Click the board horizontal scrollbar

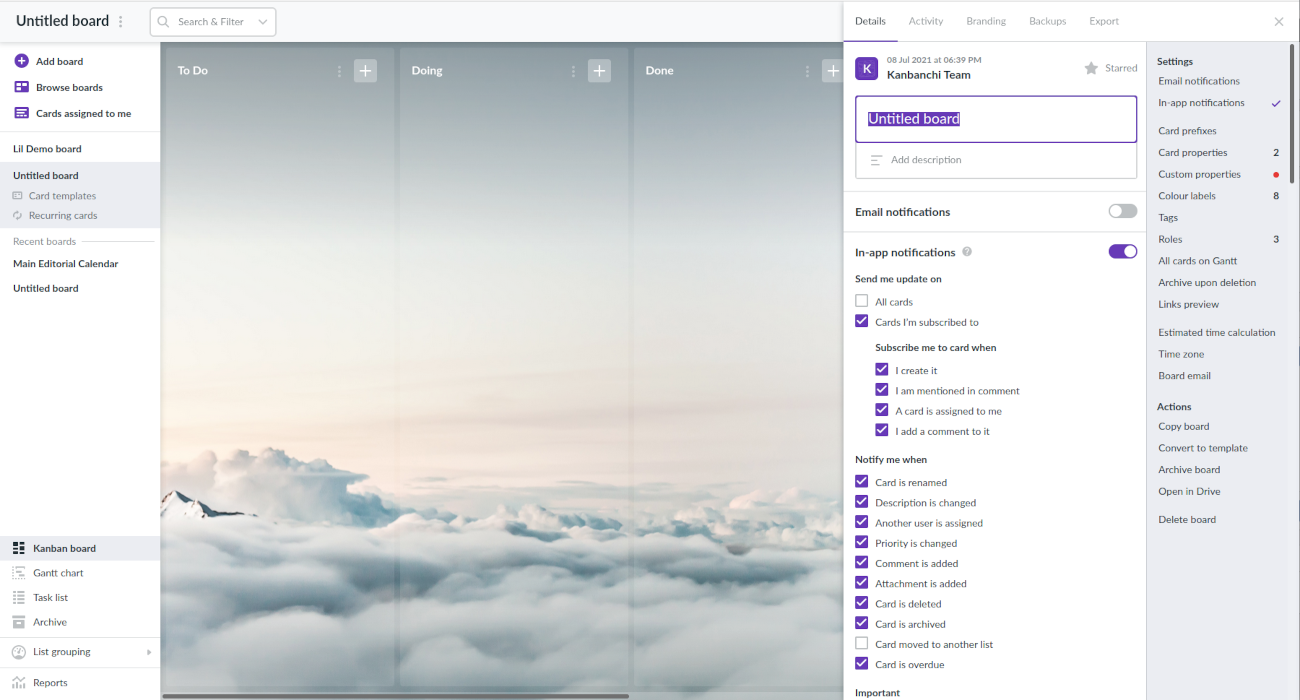396,696
